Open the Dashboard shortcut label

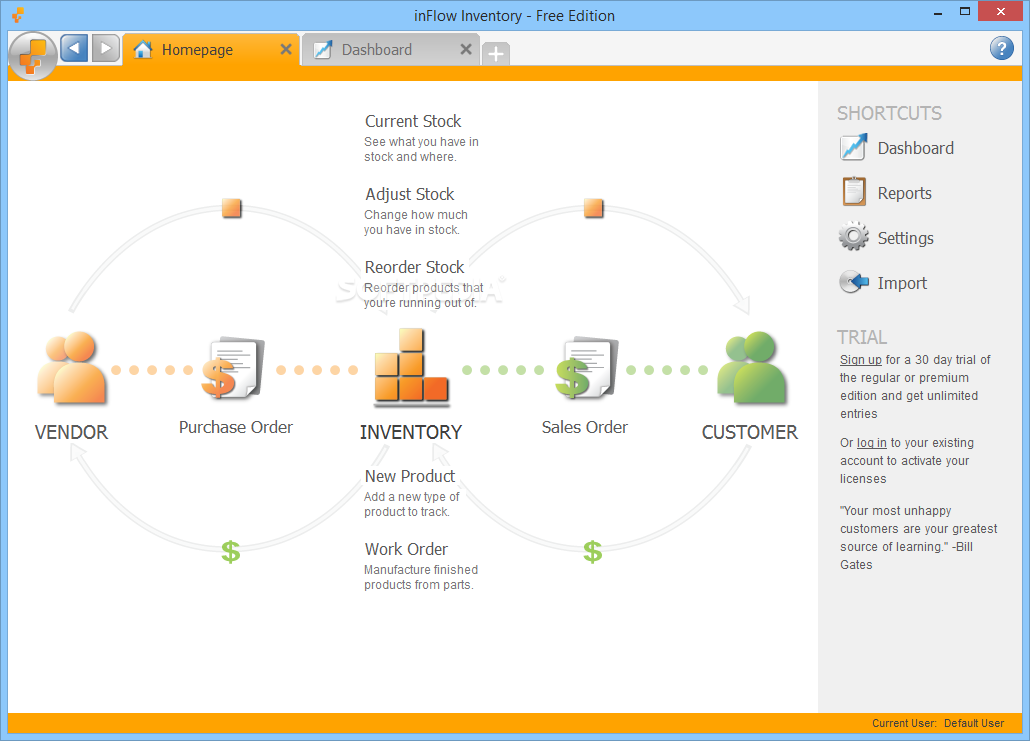(916, 148)
